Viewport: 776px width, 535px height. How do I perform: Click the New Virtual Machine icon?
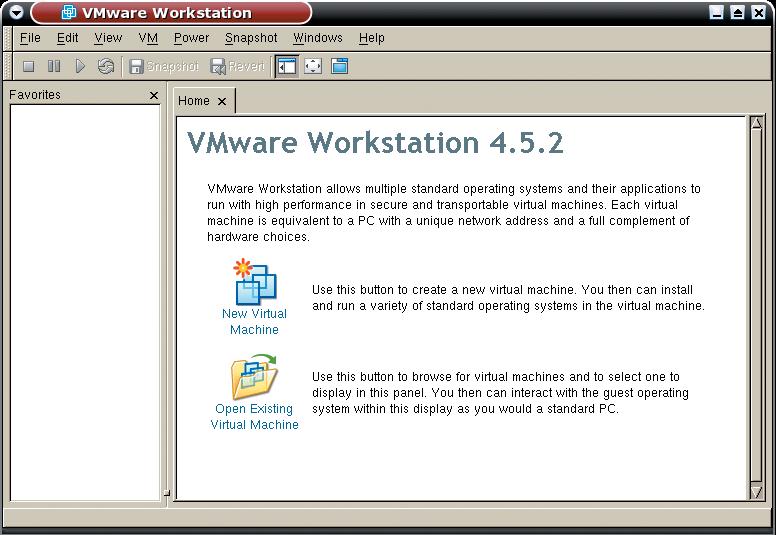pos(255,281)
